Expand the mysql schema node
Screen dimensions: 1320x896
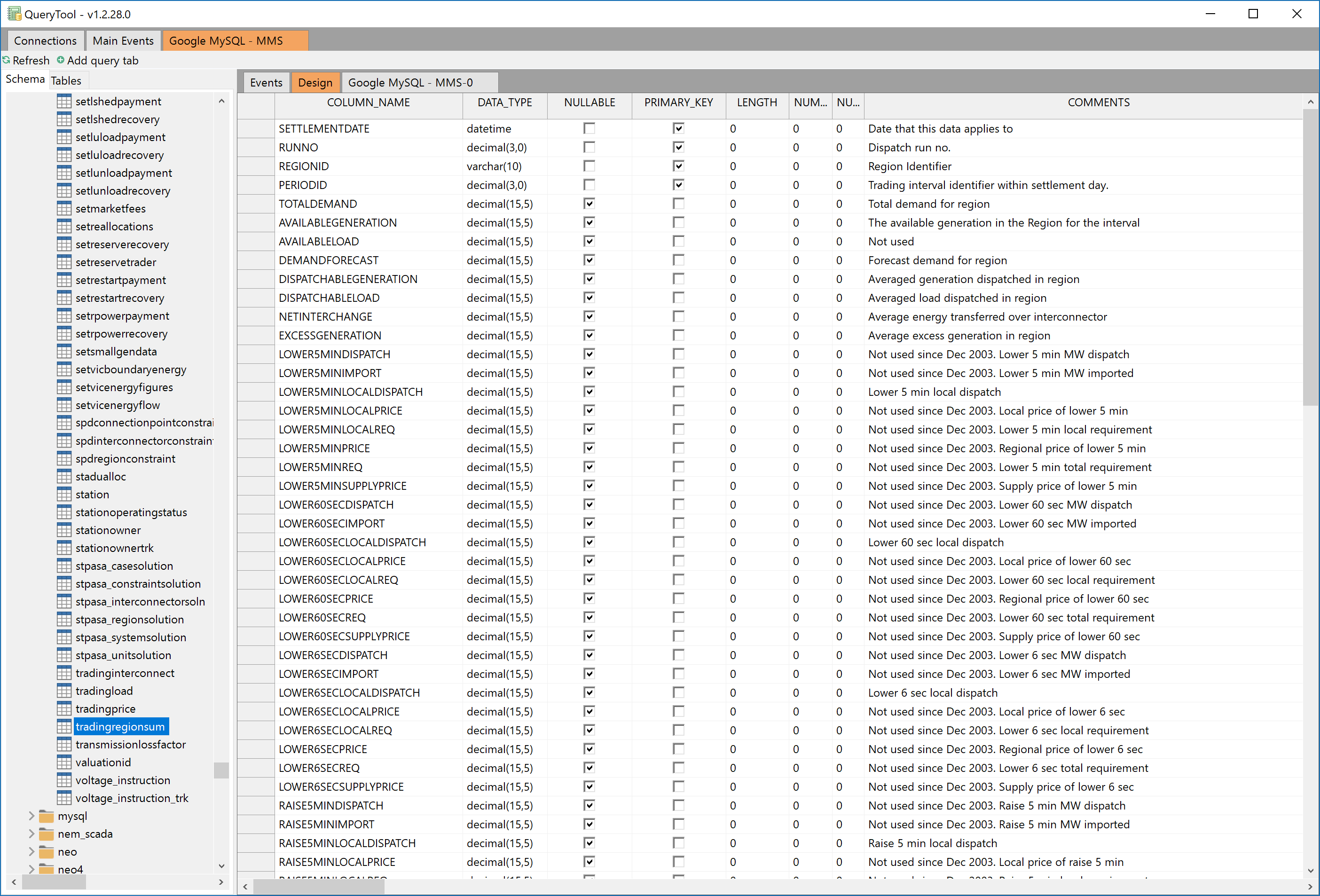[31, 816]
